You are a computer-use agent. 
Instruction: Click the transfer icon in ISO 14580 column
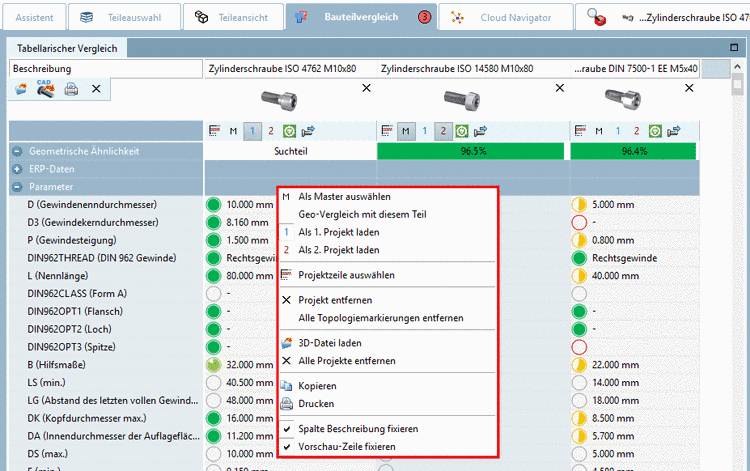[481, 131]
